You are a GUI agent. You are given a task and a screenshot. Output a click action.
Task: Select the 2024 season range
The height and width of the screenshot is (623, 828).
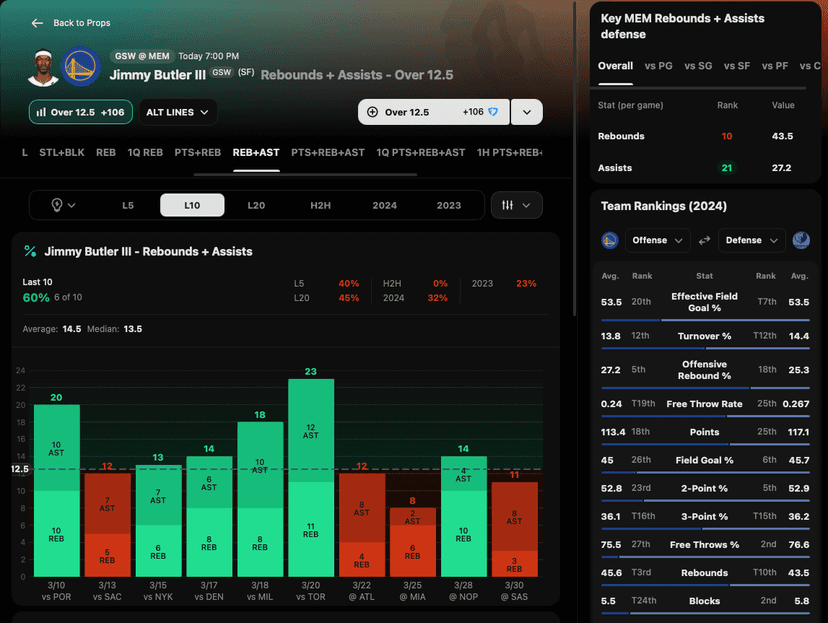click(384, 205)
